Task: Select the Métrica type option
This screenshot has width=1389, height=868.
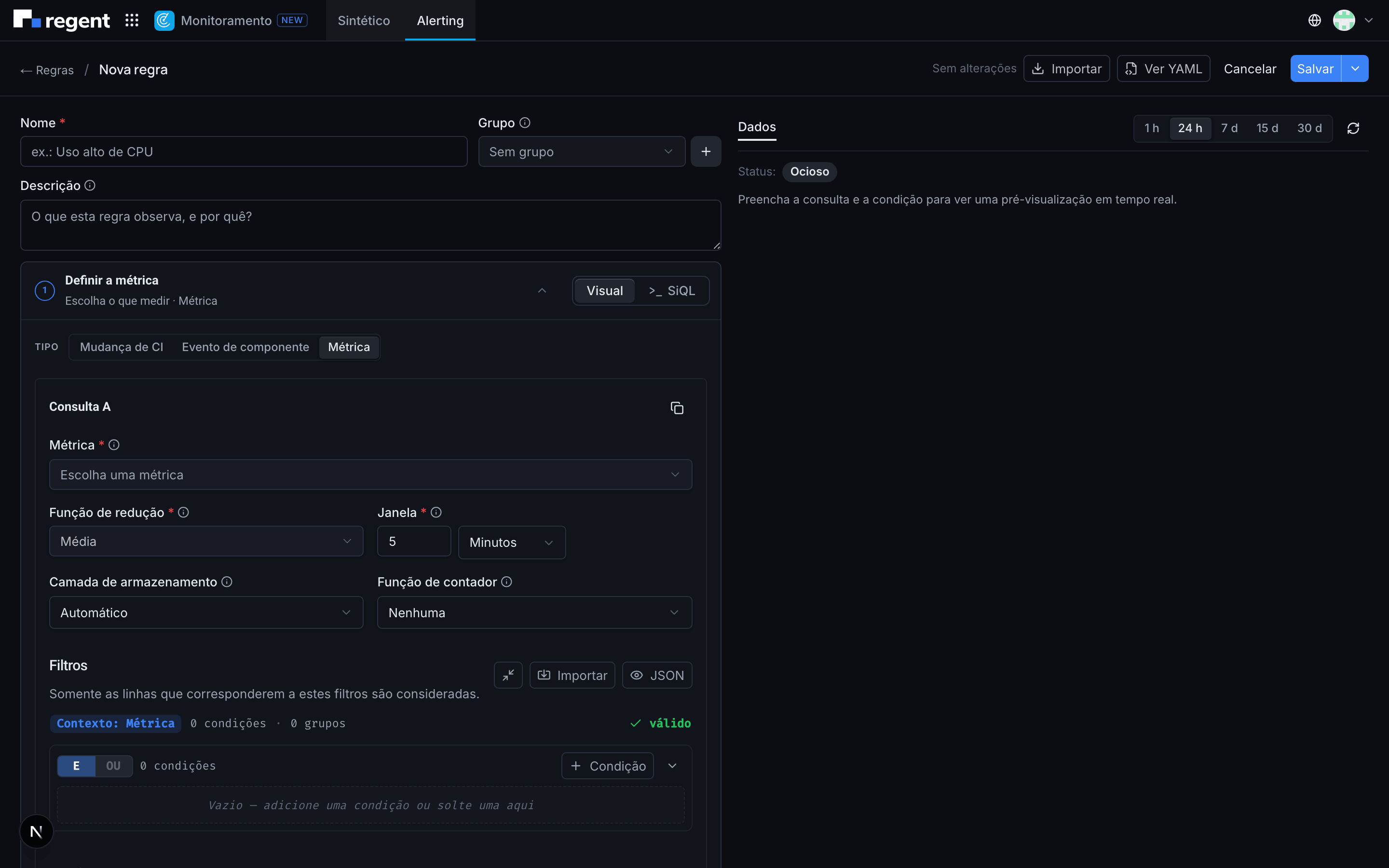Action: click(x=349, y=347)
